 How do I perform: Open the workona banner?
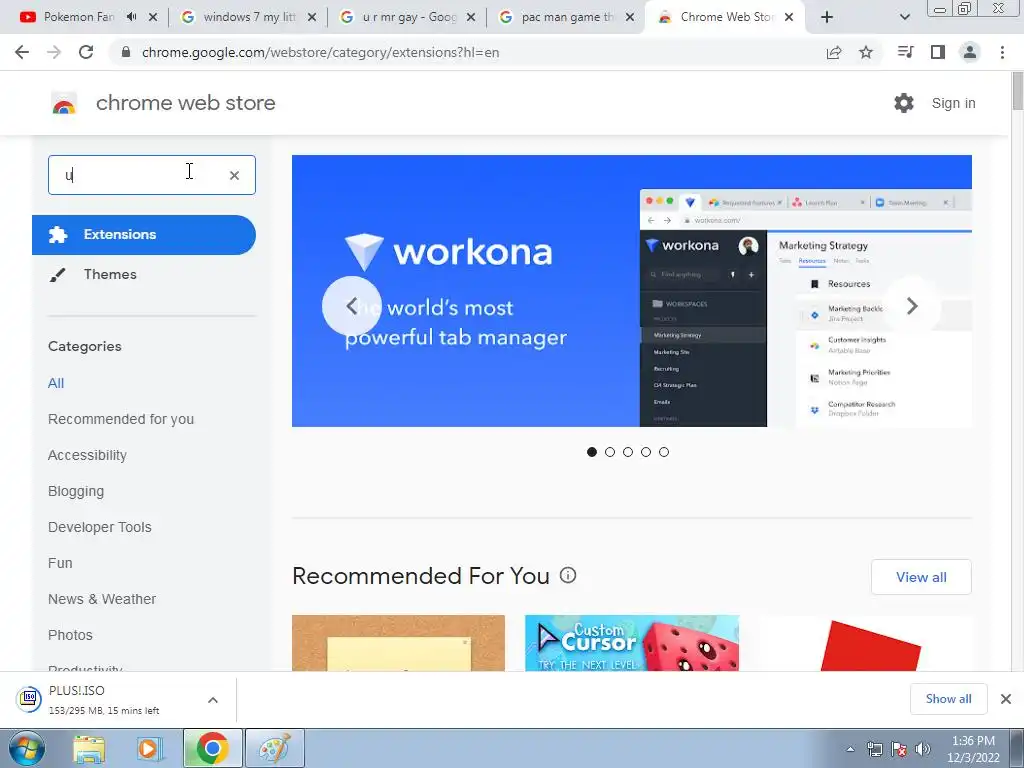coord(632,291)
